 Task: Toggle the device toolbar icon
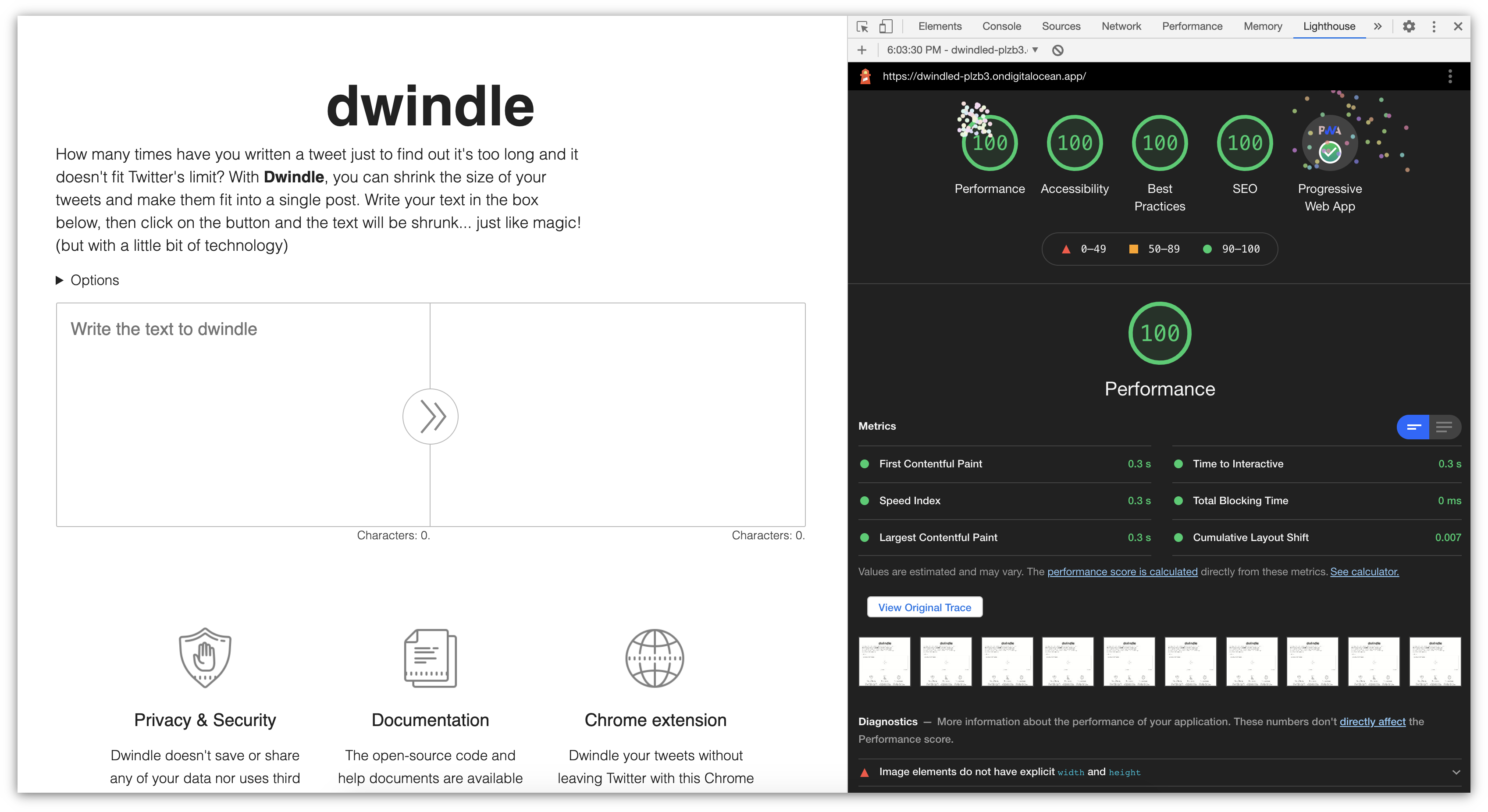886,27
